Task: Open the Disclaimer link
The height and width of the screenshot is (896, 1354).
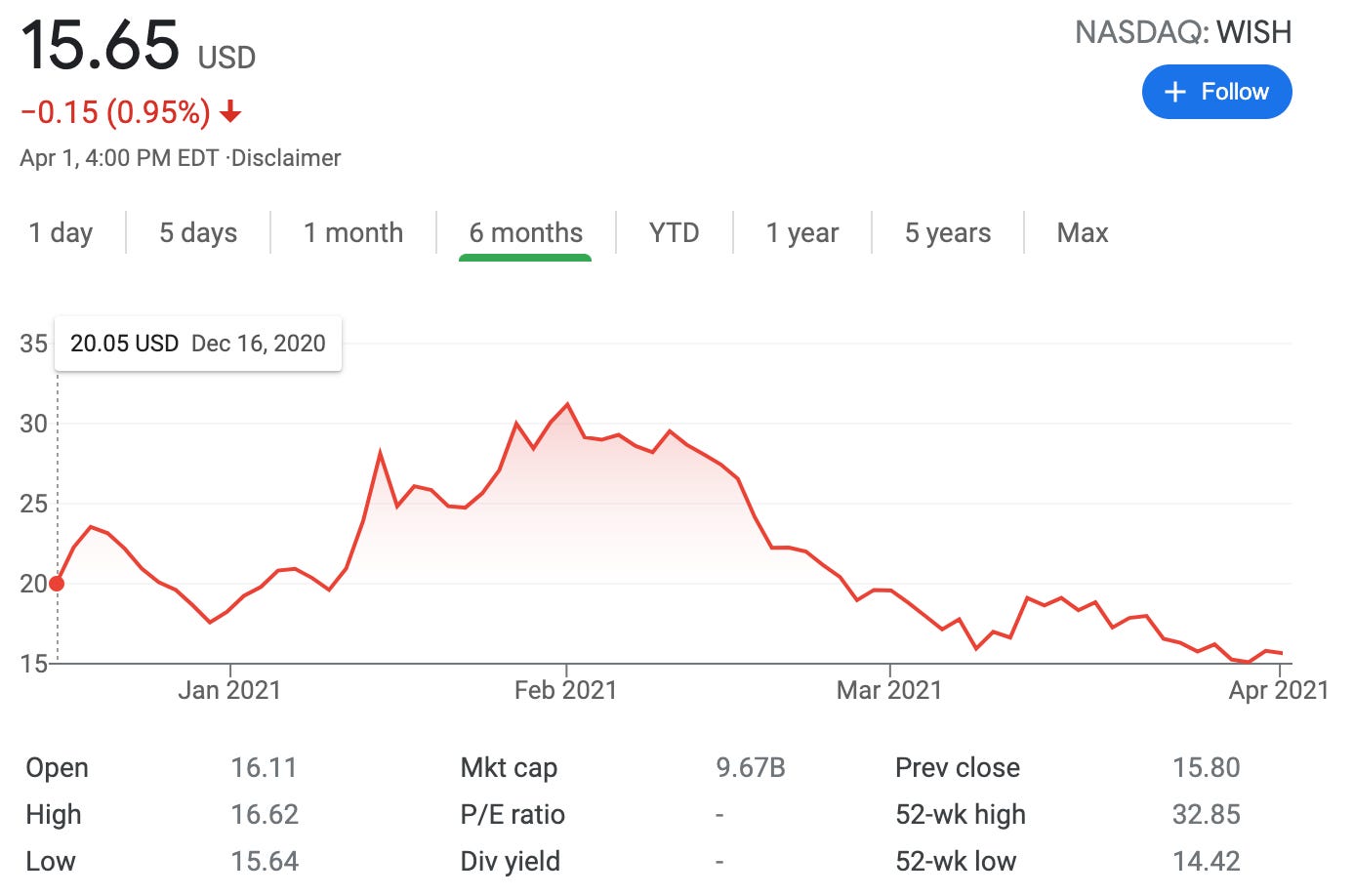Action: pyautogui.click(x=286, y=158)
